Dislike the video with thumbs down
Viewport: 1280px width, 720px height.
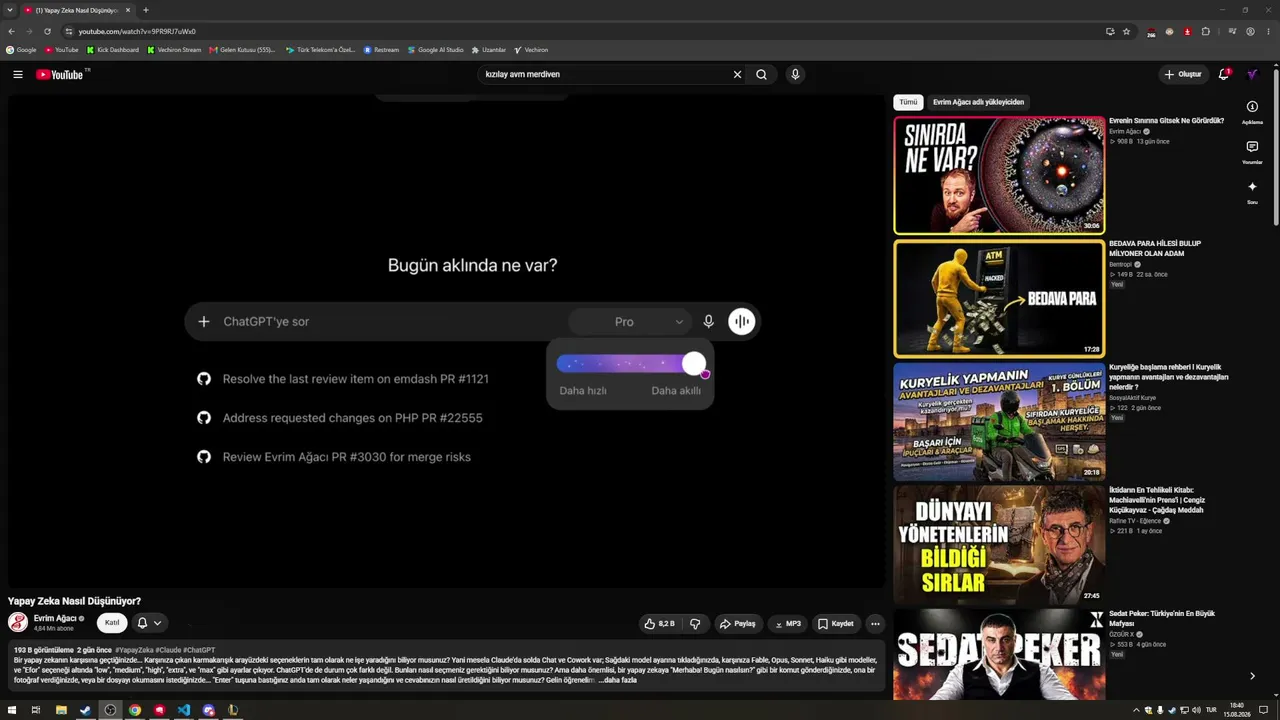pos(695,624)
